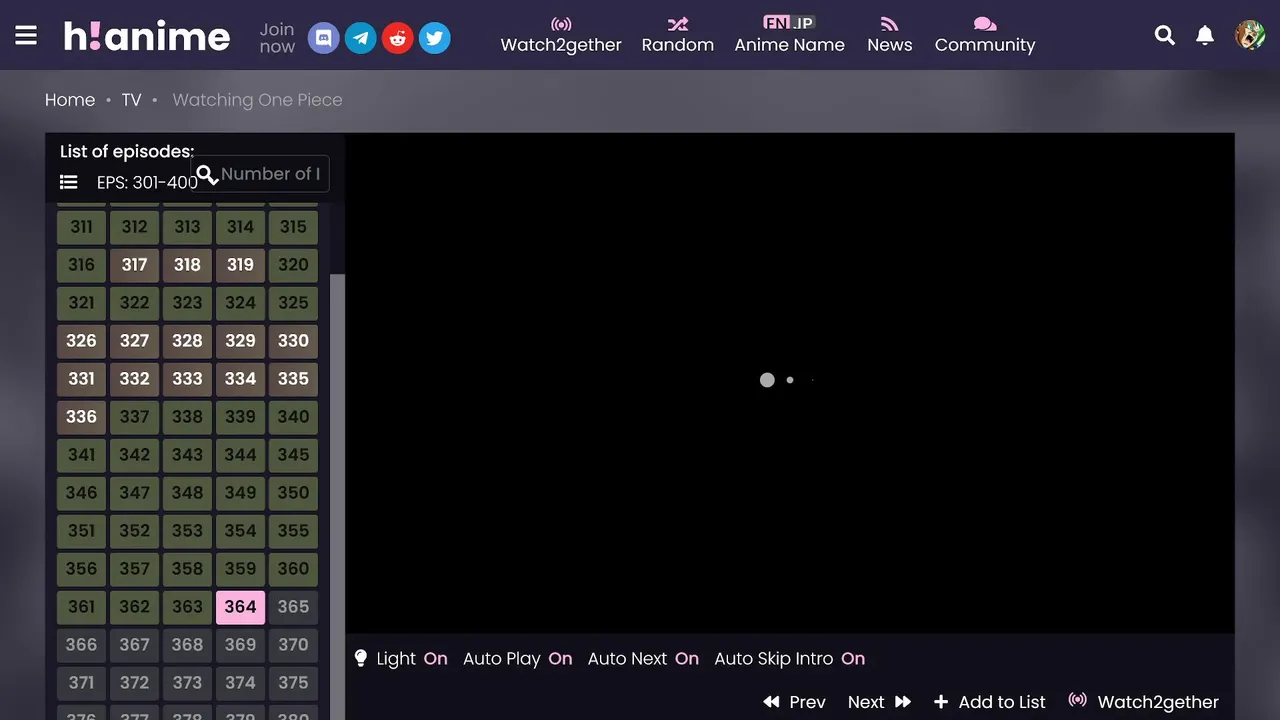
Task: Start Watch2gether below the player
Action: [1144, 702]
